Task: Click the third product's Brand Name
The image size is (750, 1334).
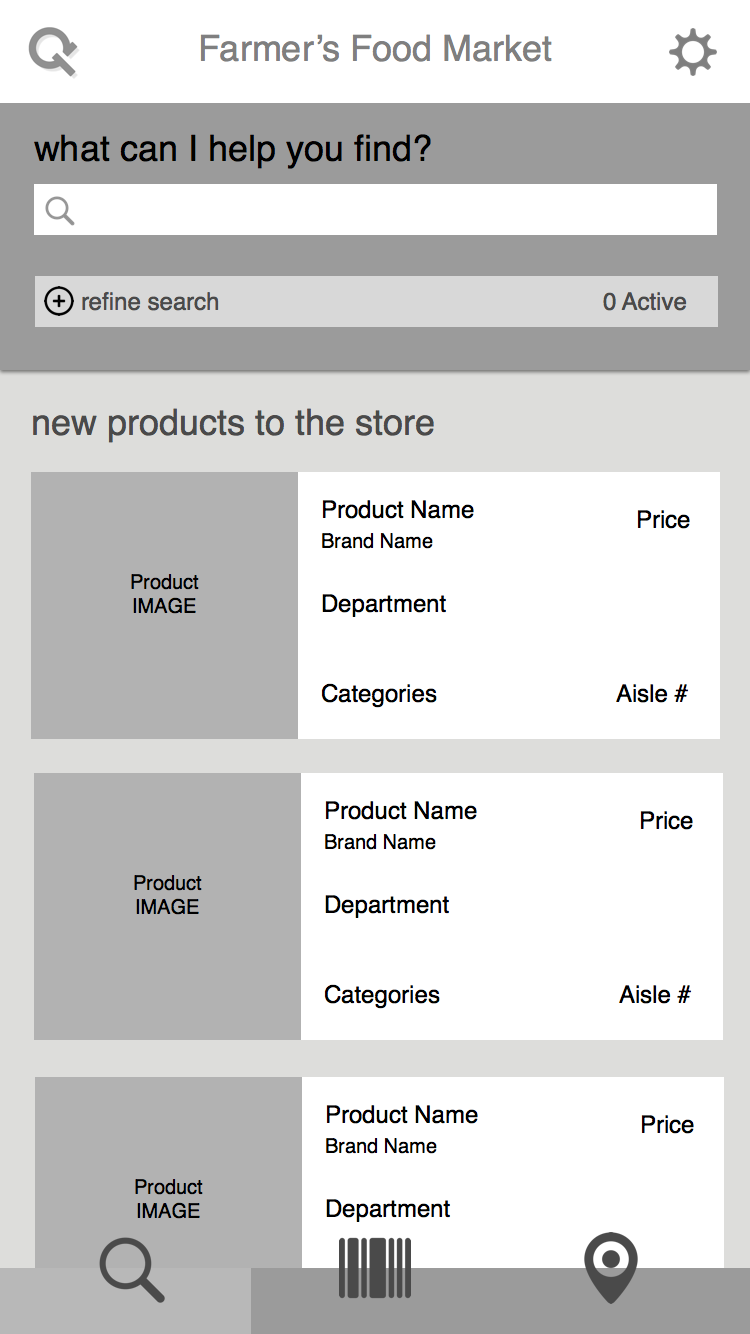Action: (x=380, y=1146)
